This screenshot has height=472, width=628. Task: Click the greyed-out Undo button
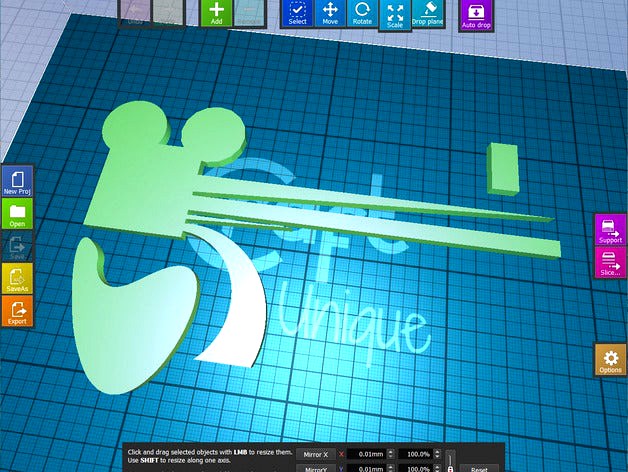pyautogui.click(x=135, y=13)
